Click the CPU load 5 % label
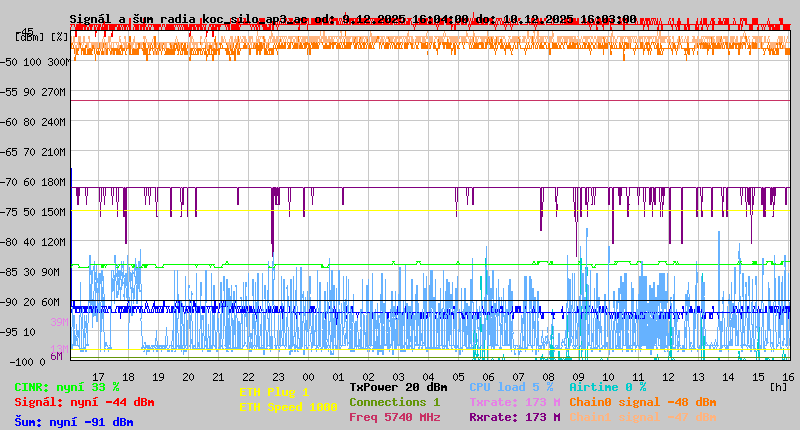This screenshot has height=430, width=800. tap(511, 386)
